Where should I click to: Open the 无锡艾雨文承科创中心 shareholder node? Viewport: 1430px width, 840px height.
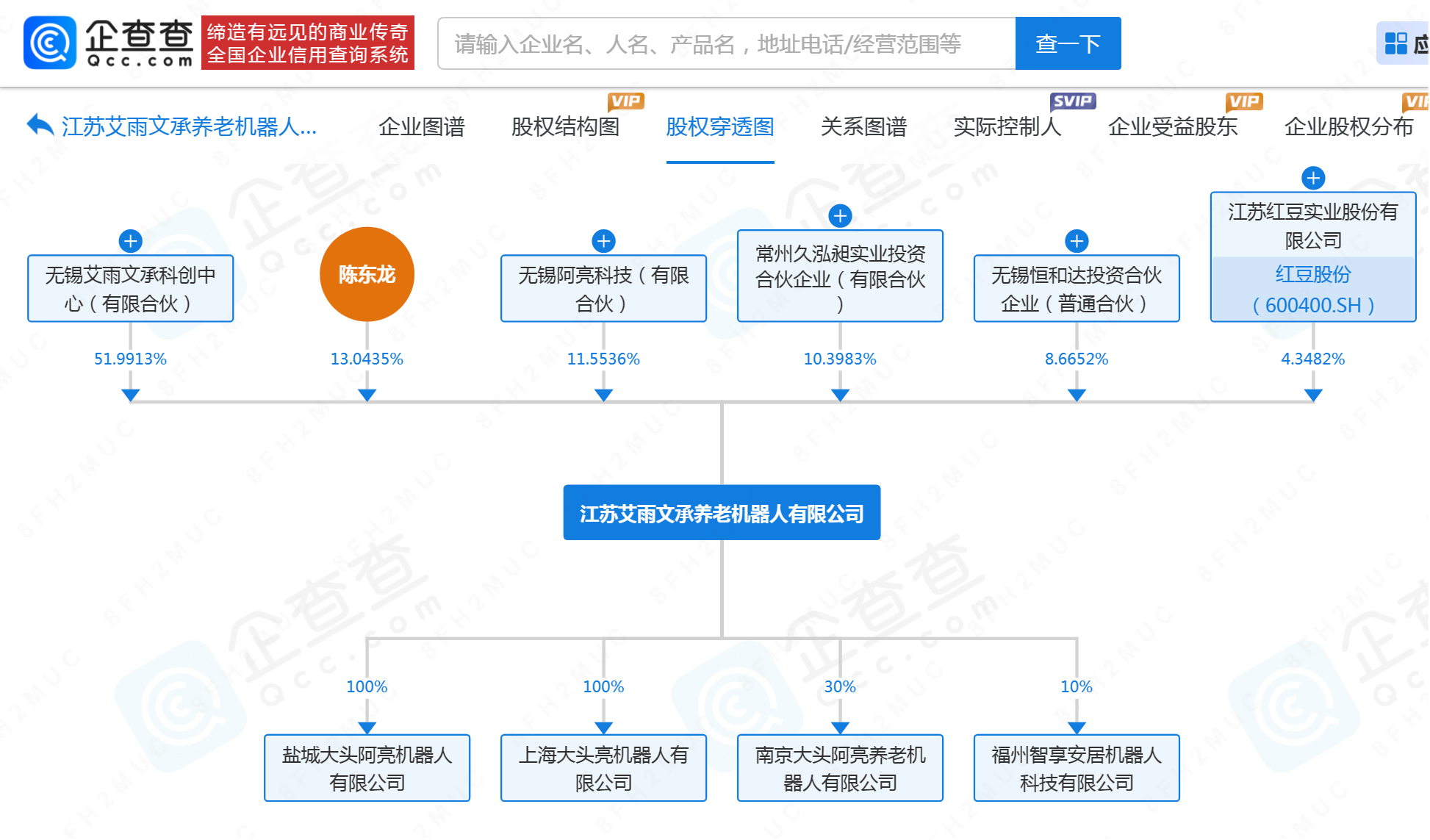coord(130,288)
